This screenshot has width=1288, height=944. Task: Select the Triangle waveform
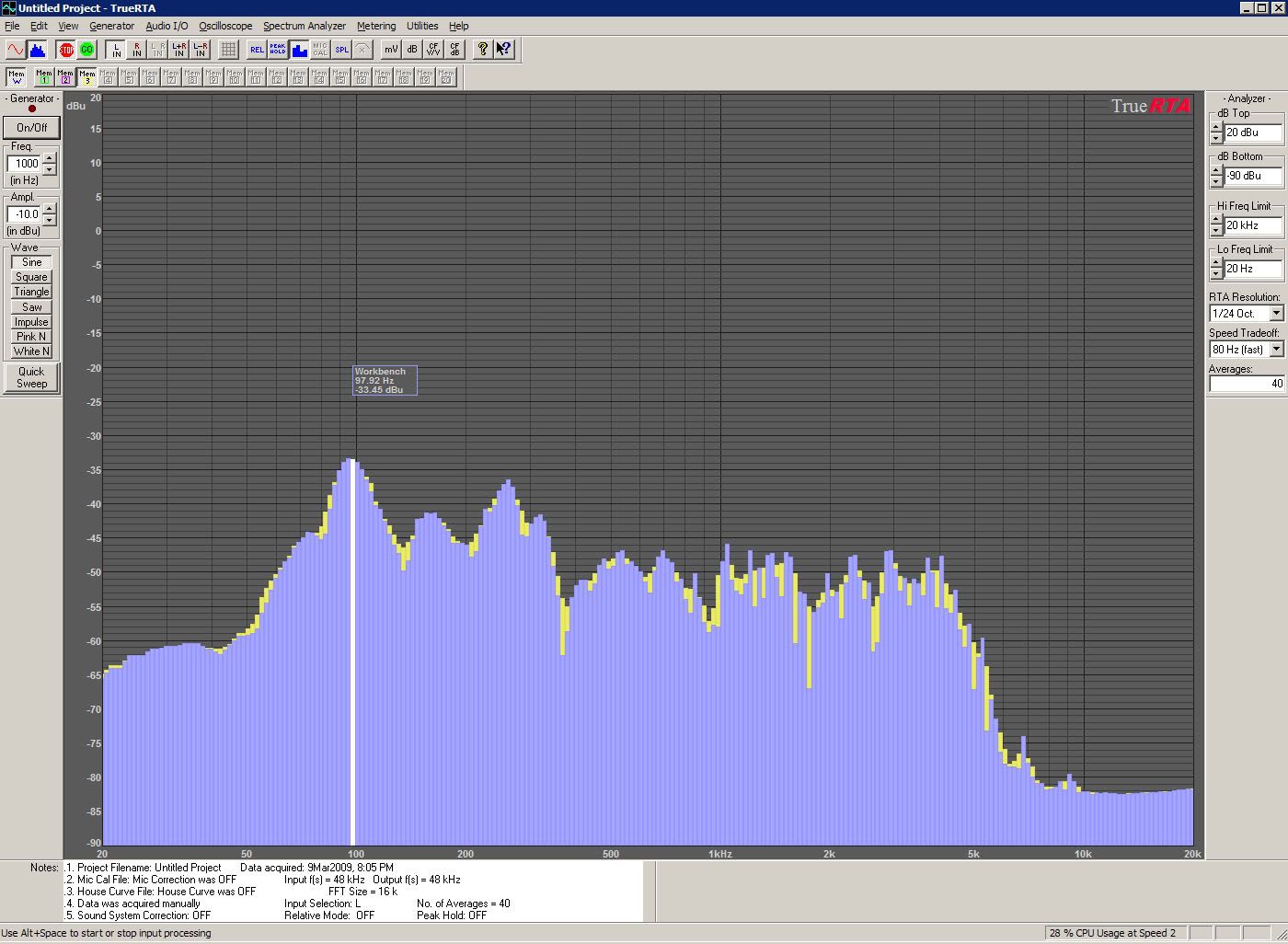(x=31, y=292)
